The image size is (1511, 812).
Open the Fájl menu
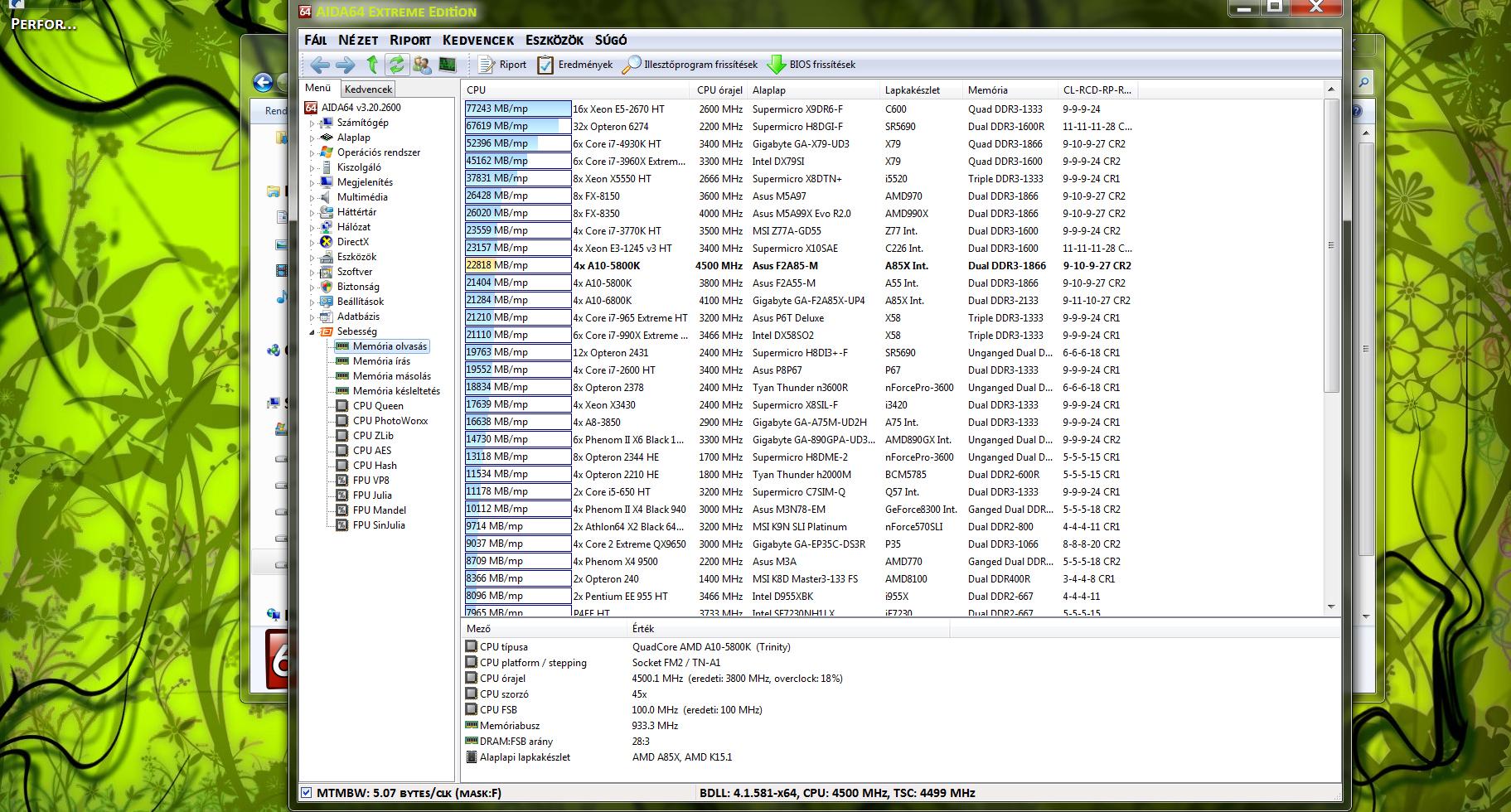(x=316, y=40)
